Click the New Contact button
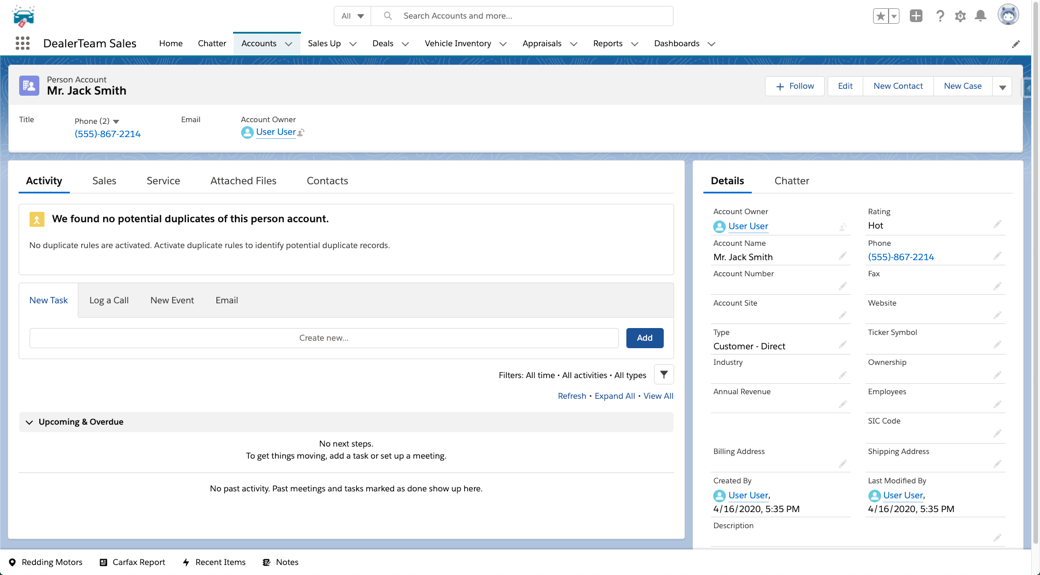The image size is (1040, 575). (x=898, y=86)
